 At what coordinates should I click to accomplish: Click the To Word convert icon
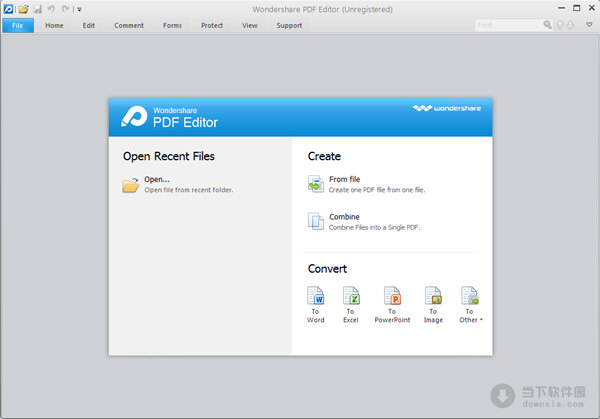click(316, 296)
